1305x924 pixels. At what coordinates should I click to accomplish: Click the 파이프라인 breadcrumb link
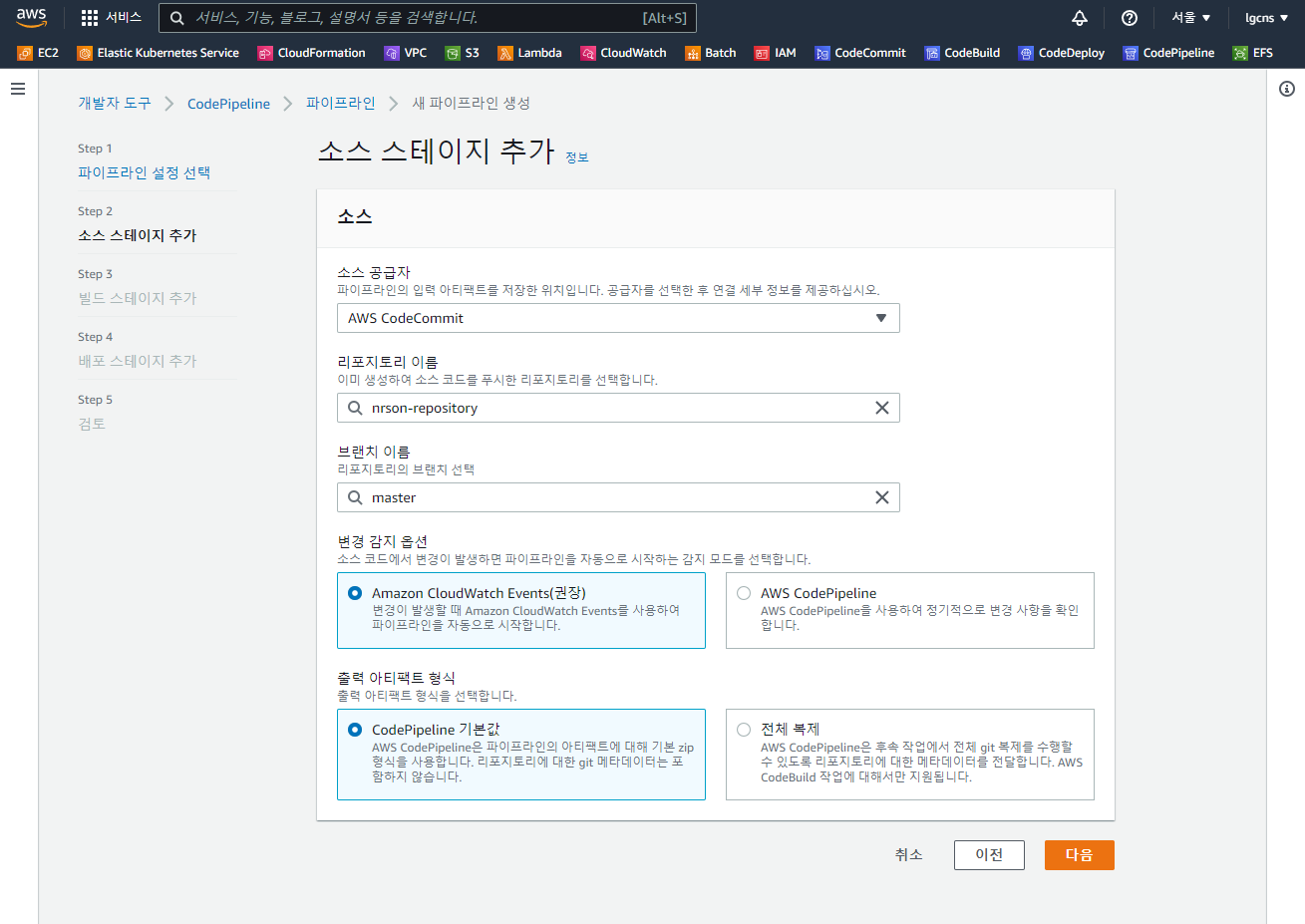click(x=341, y=104)
